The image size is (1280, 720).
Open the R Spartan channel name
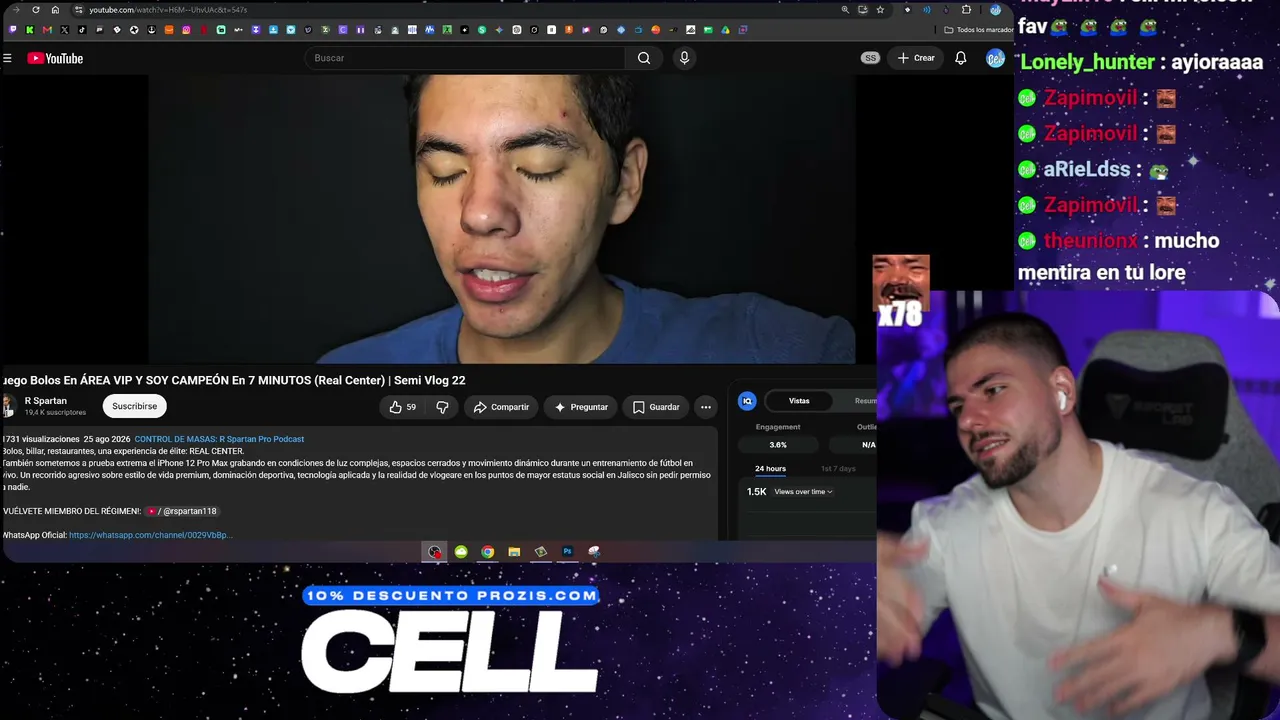[46, 401]
